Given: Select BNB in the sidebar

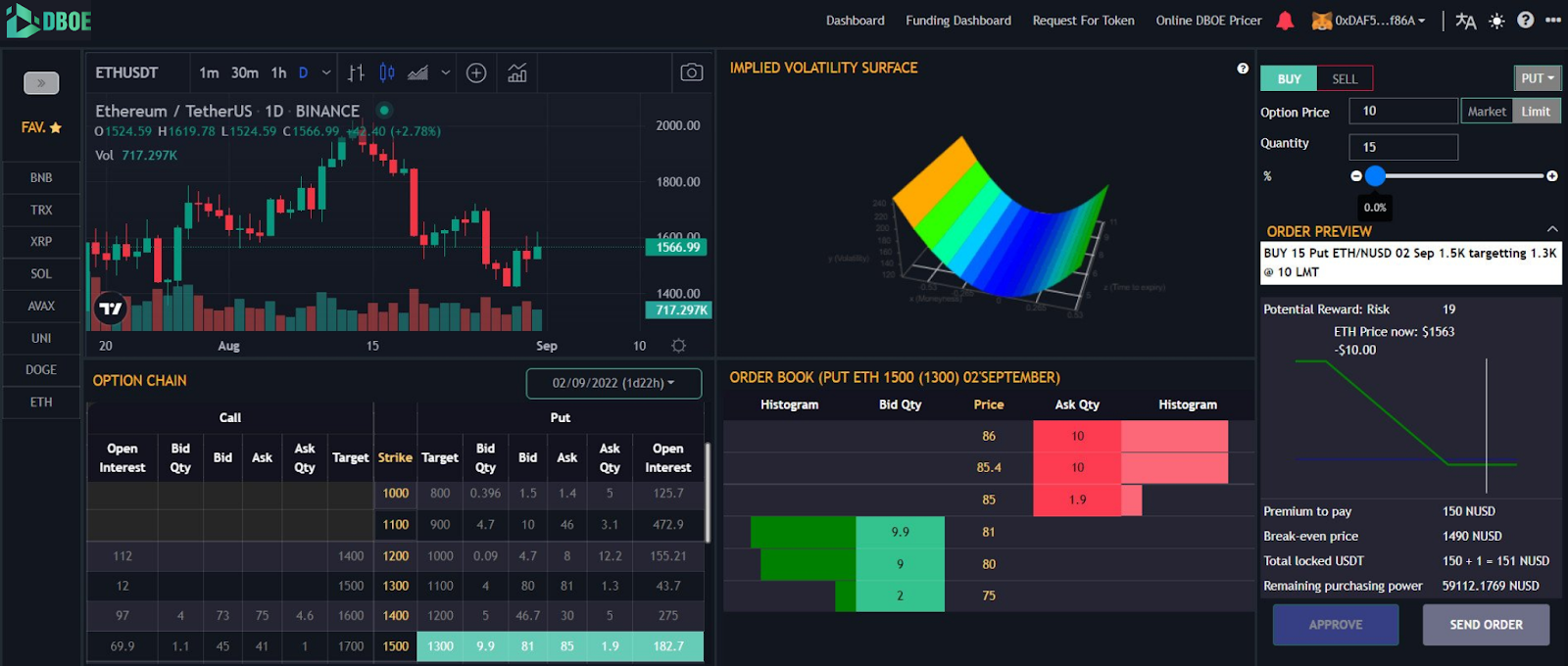Looking at the screenshot, I should point(41,178).
